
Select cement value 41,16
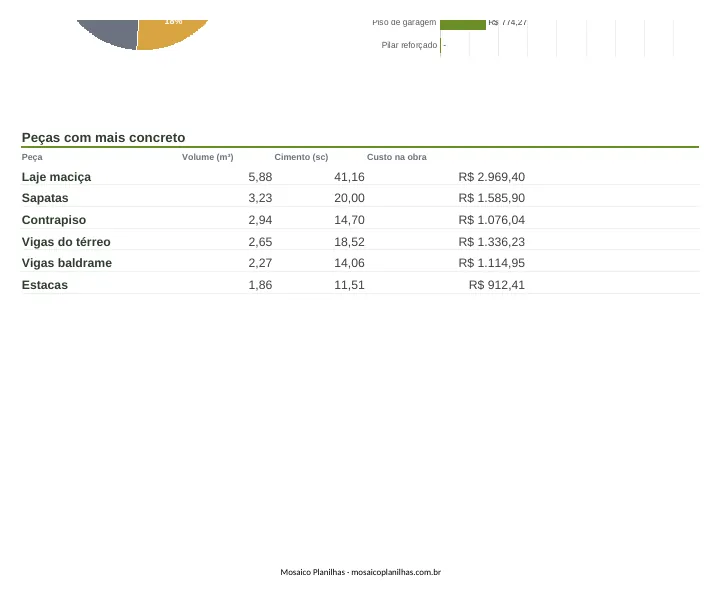click(x=349, y=177)
